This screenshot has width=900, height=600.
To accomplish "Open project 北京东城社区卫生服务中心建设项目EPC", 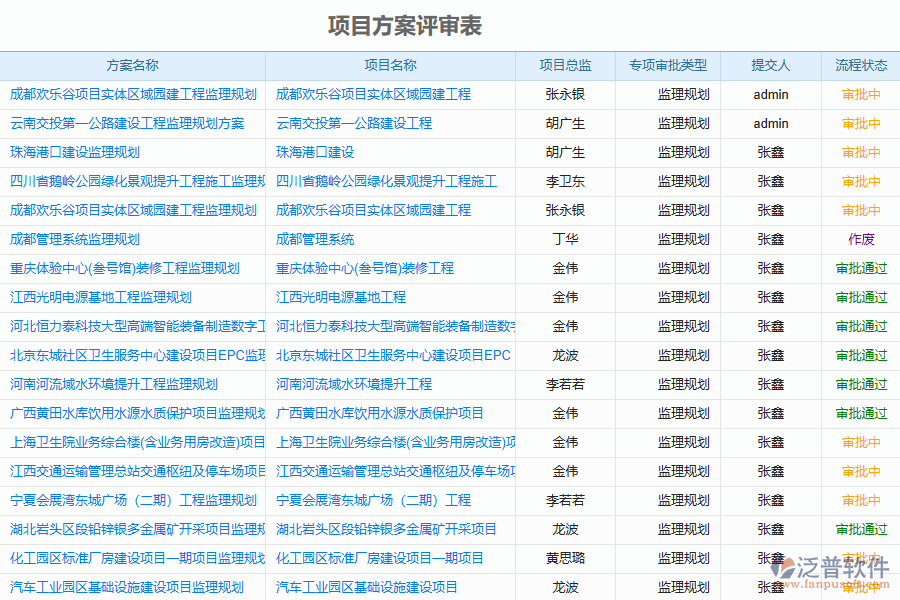I will click(393, 355).
